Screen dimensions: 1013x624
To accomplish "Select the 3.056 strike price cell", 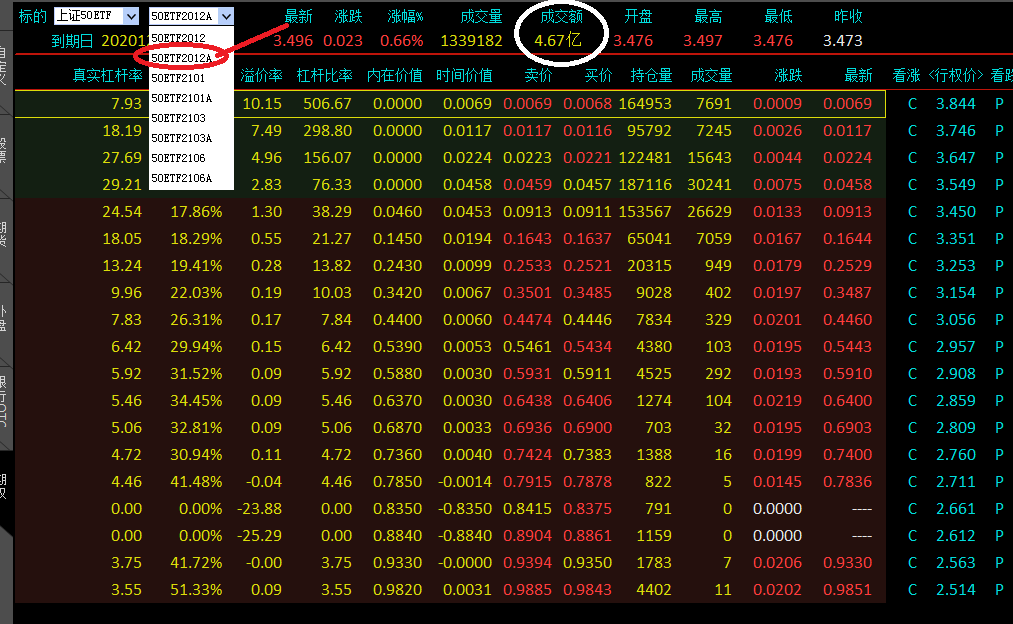I will click(955, 320).
